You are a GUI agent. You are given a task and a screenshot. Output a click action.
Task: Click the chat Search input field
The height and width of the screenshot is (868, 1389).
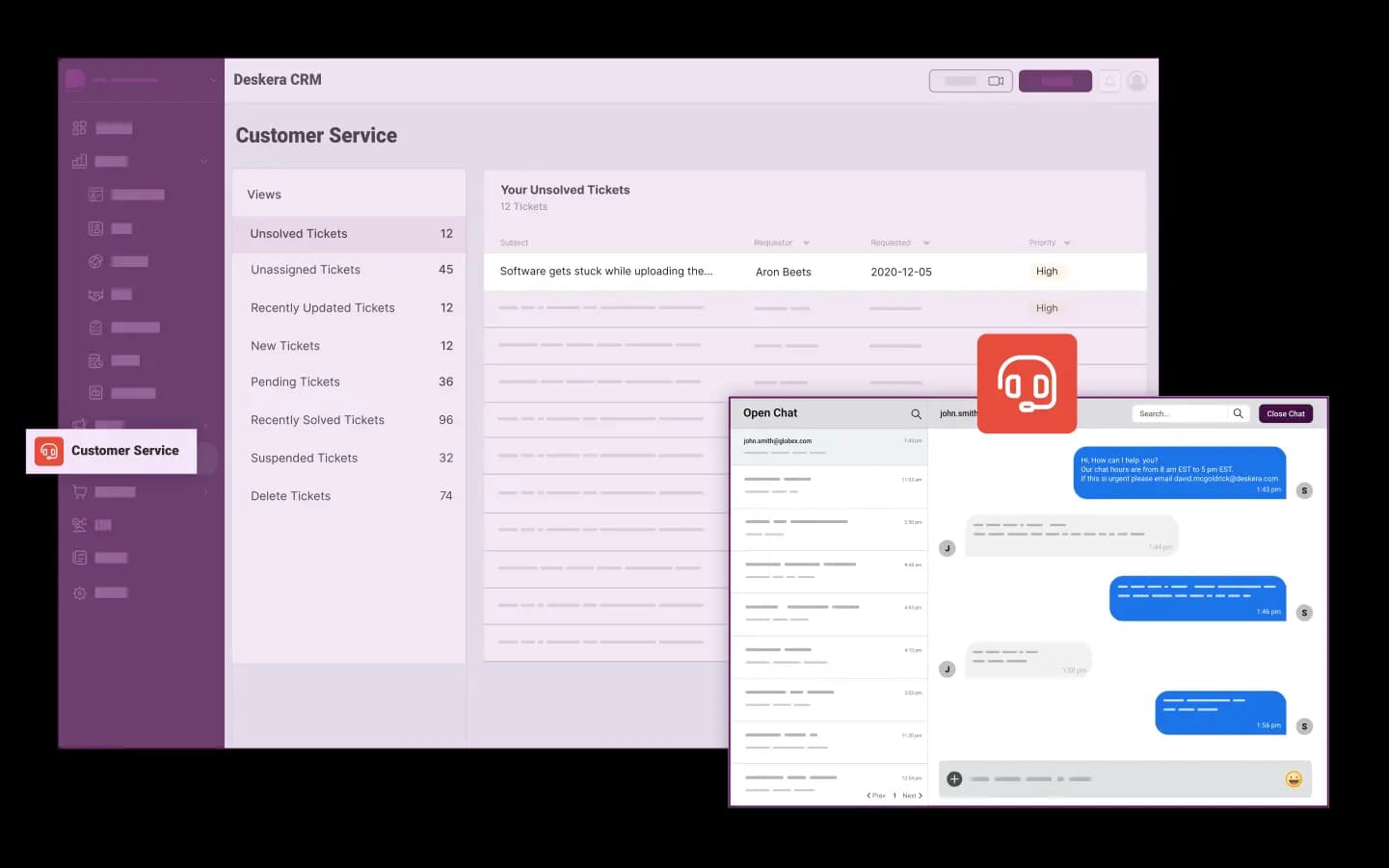click(1181, 414)
